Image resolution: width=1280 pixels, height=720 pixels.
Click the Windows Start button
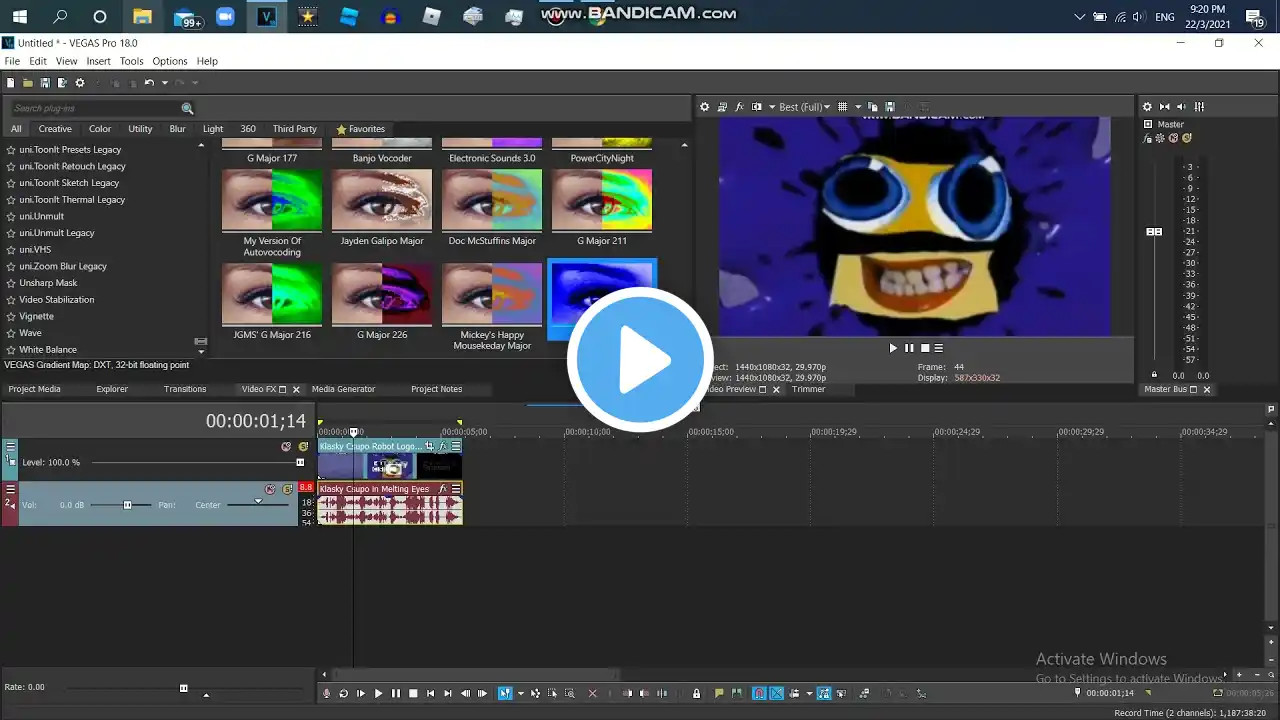click(x=19, y=17)
